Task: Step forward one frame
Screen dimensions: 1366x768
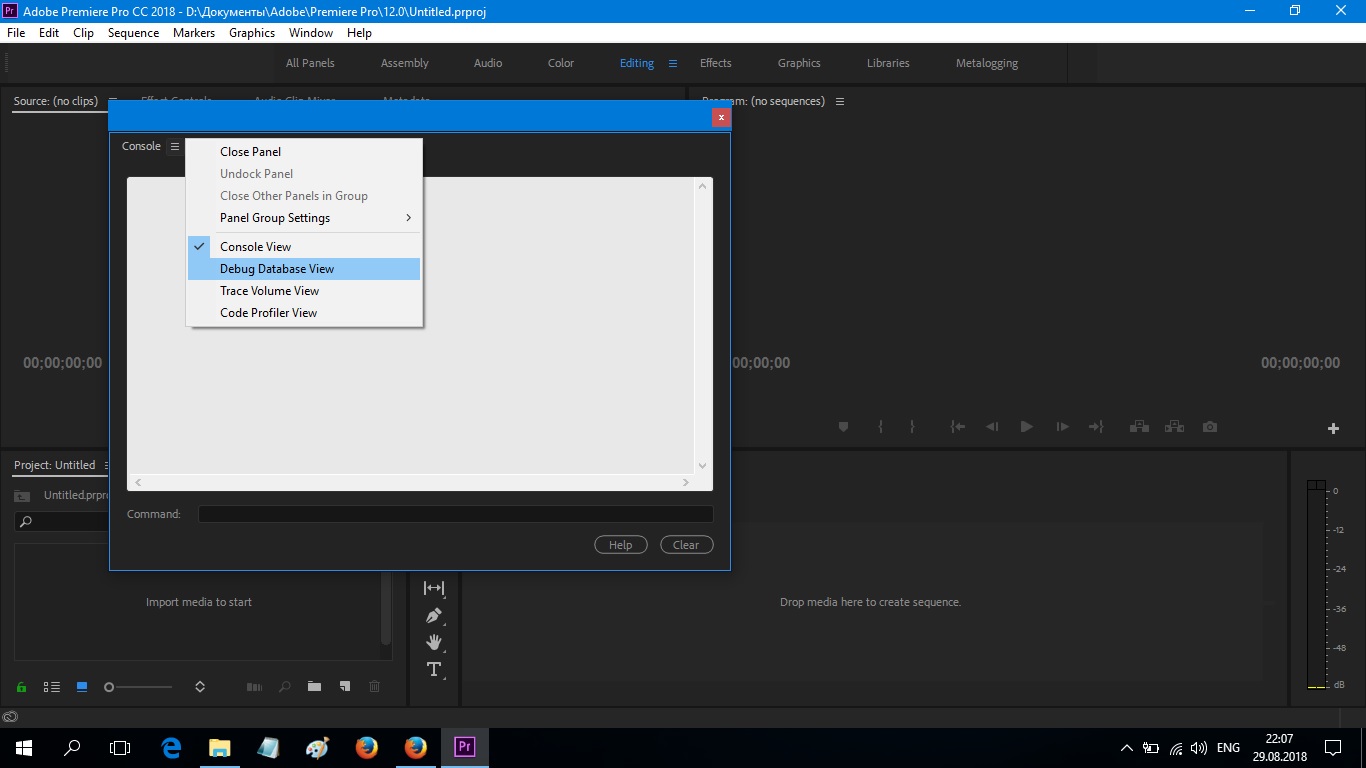Action: click(1062, 427)
